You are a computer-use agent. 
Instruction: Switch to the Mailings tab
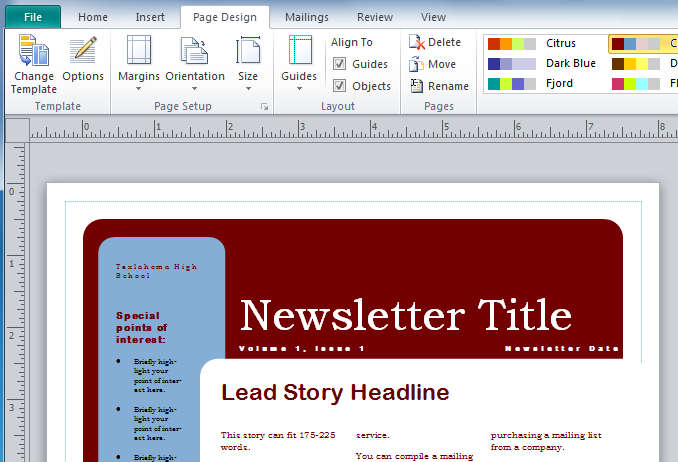point(306,17)
